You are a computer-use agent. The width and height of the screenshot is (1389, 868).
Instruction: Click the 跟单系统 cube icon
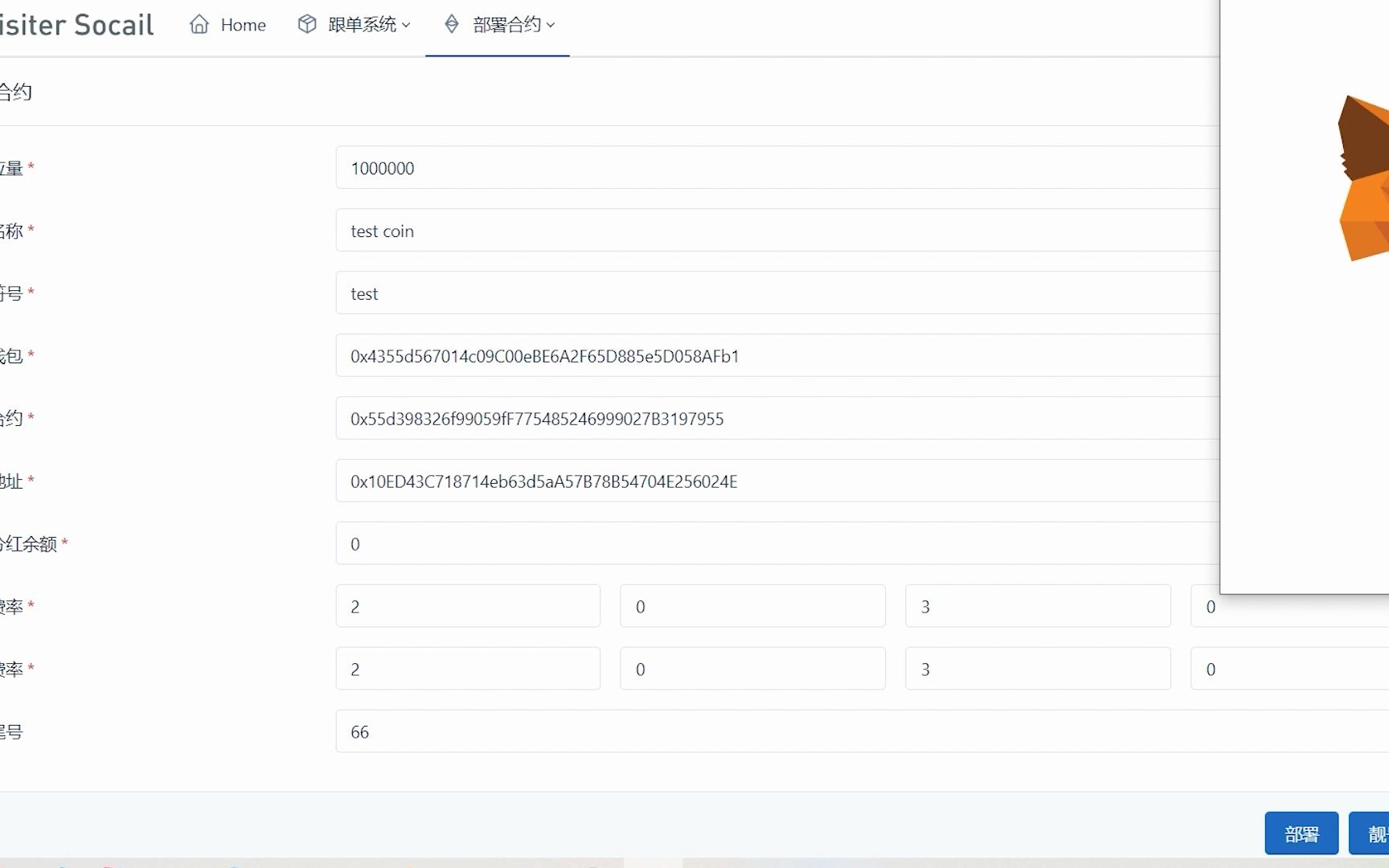click(307, 25)
